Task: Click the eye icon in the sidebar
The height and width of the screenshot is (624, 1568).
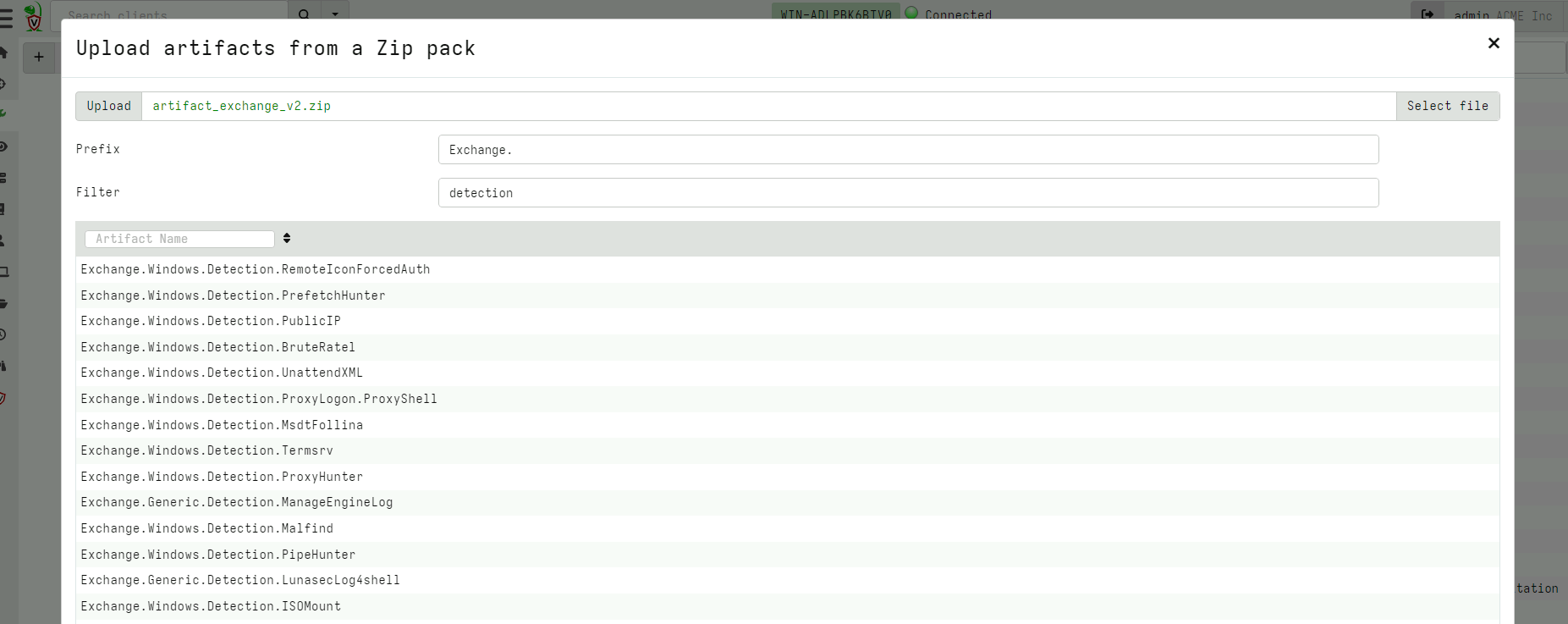Action: (4, 146)
